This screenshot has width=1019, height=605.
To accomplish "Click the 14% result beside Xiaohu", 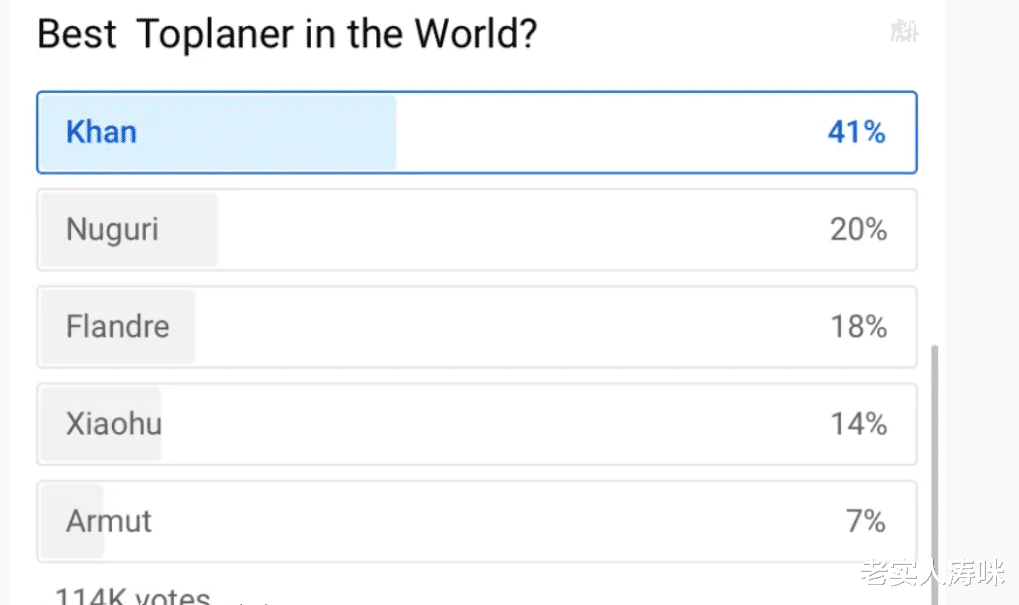I will coord(858,424).
